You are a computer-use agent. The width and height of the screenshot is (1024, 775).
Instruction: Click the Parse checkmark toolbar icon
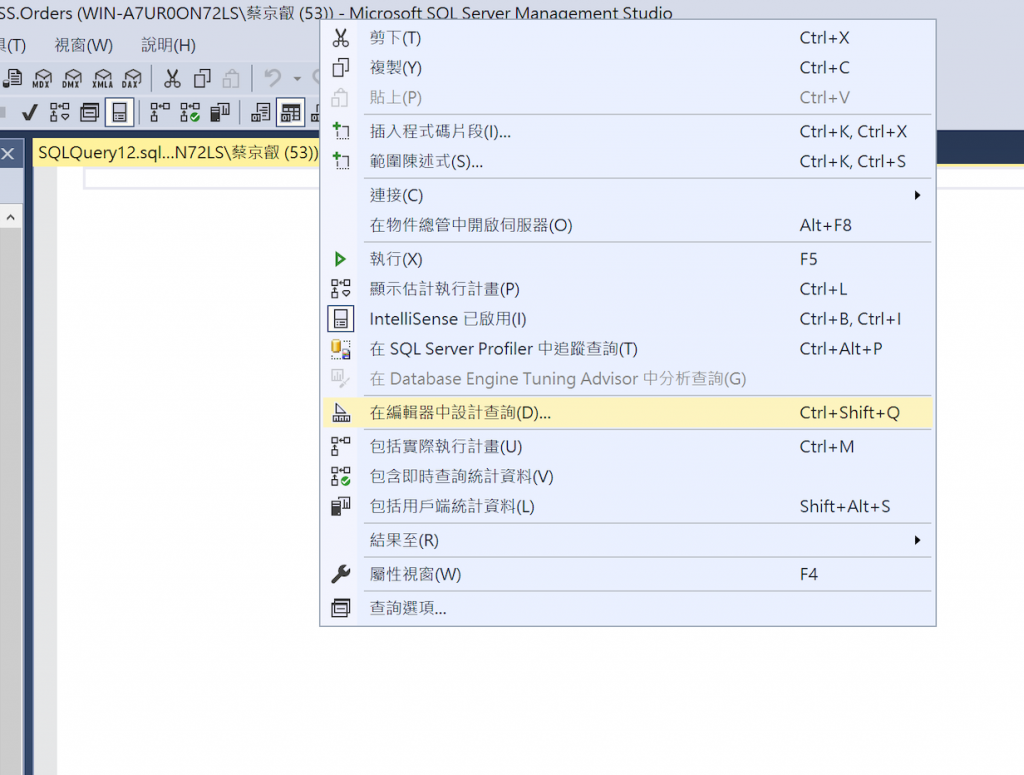(29, 112)
